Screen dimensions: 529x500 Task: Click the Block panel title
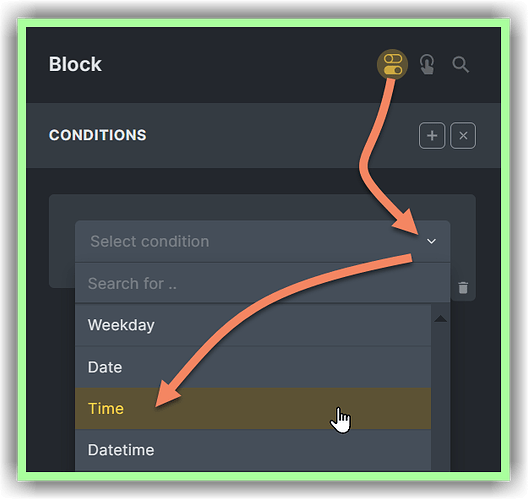(x=75, y=64)
